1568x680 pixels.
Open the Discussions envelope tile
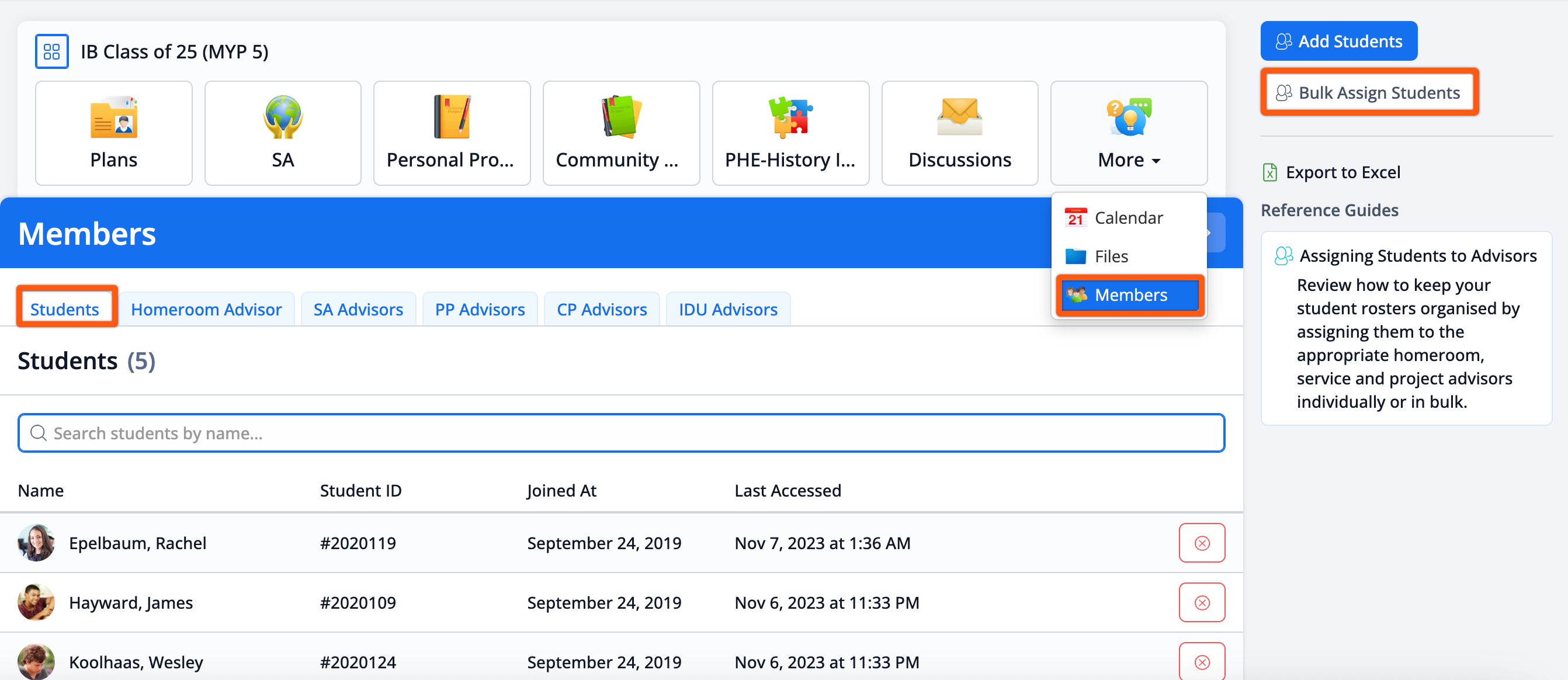960,133
